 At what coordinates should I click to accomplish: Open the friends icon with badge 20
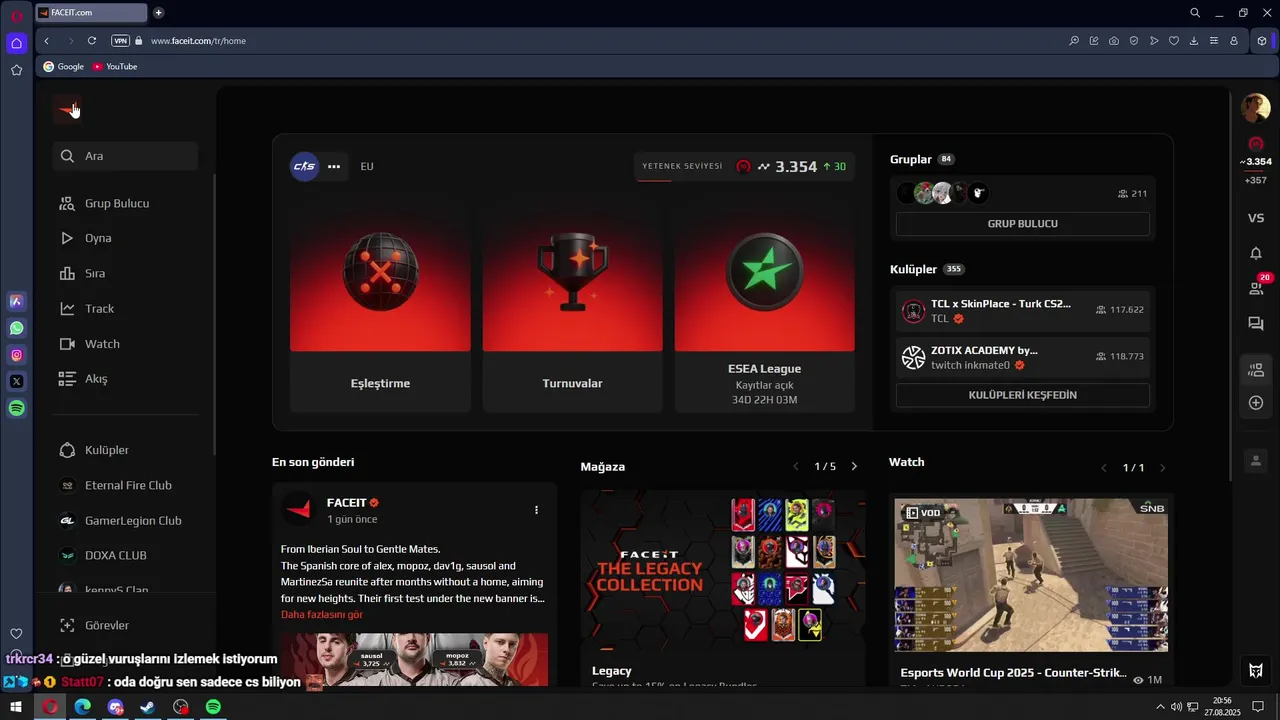pos(1256,288)
